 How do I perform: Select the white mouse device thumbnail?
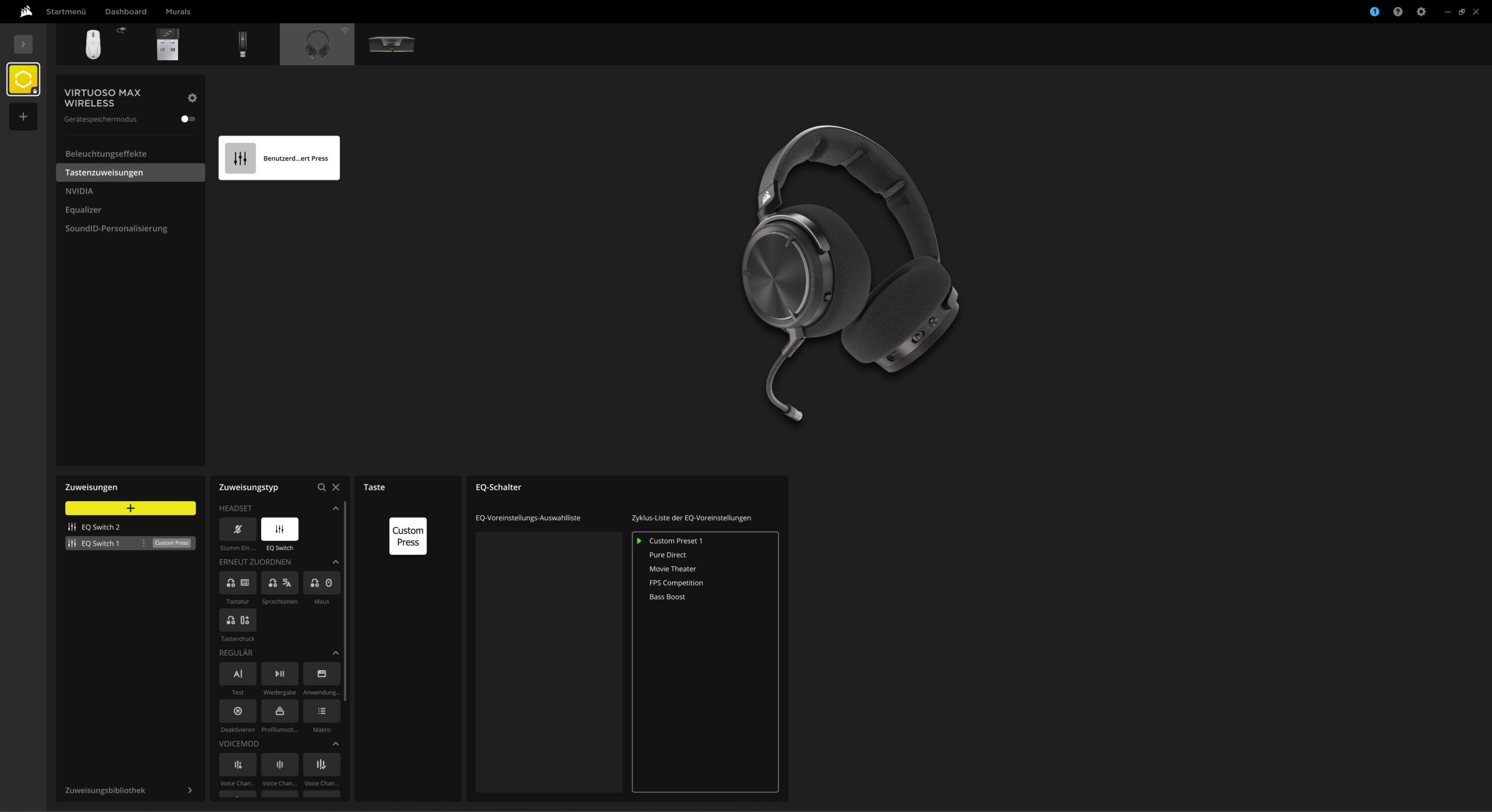pos(93,44)
